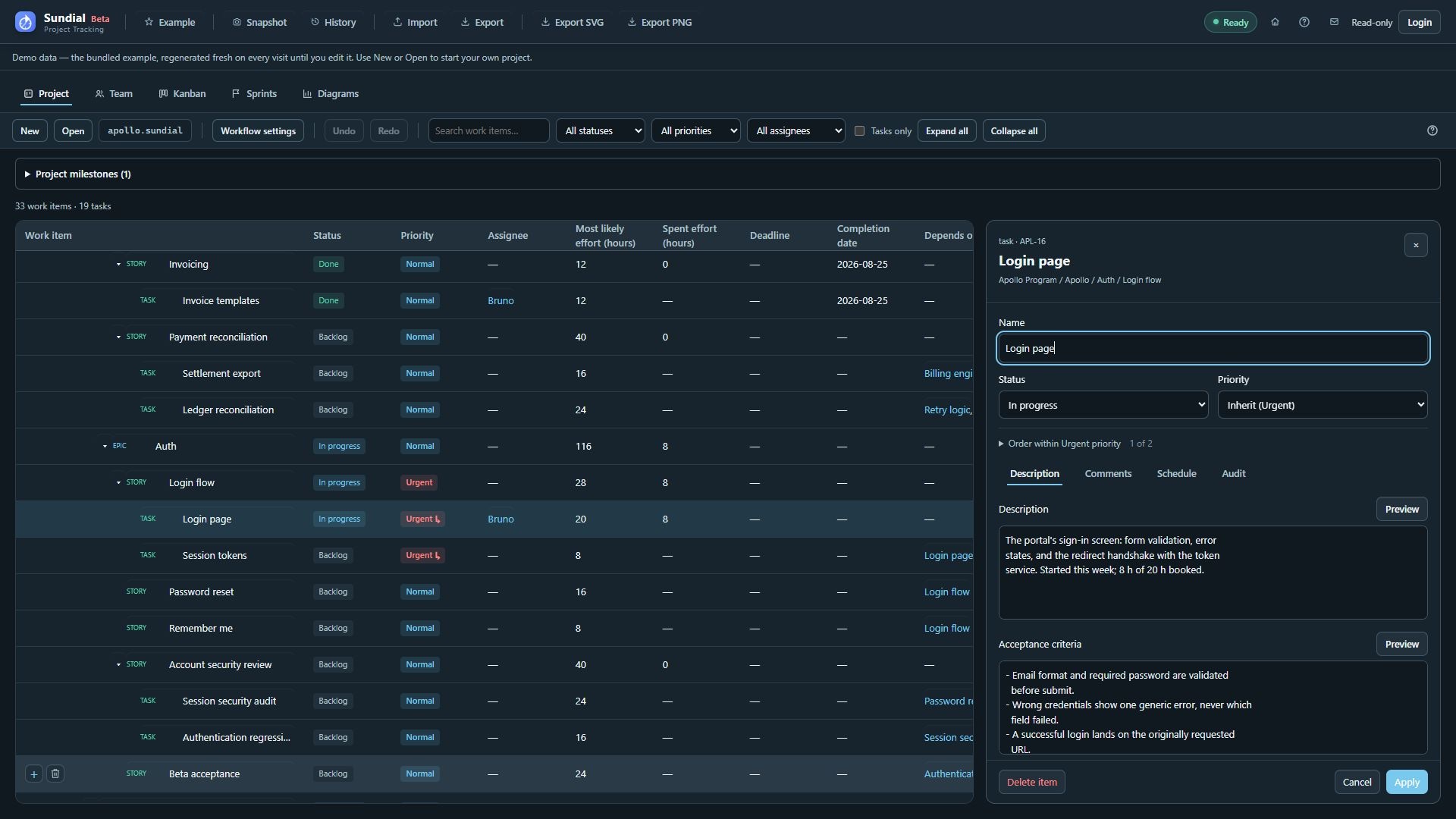Screen dimensions: 1456x819
Task: Open the Diagrams tab
Action: click(331, 93)
